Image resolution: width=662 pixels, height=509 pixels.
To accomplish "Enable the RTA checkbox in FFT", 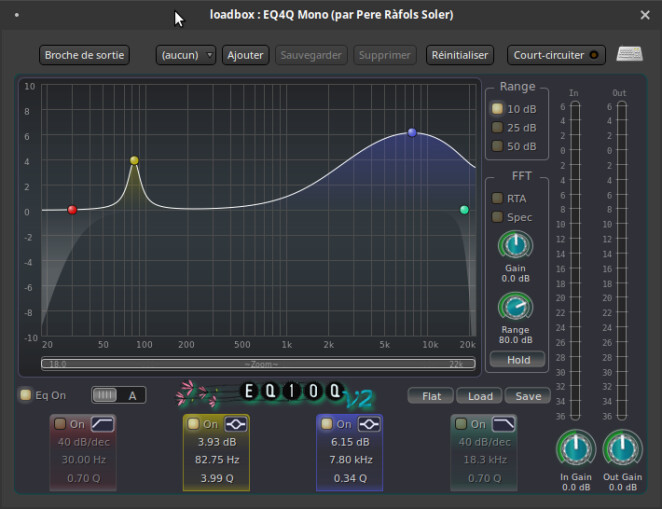I will [497, 198].
